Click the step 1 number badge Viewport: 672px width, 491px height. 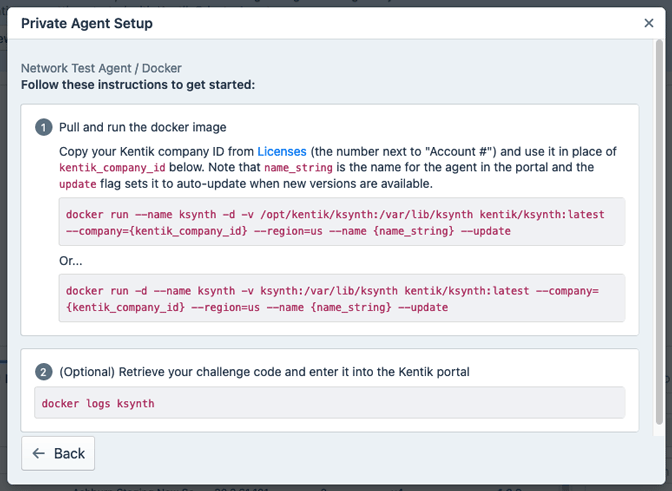(x=44, y=127)
